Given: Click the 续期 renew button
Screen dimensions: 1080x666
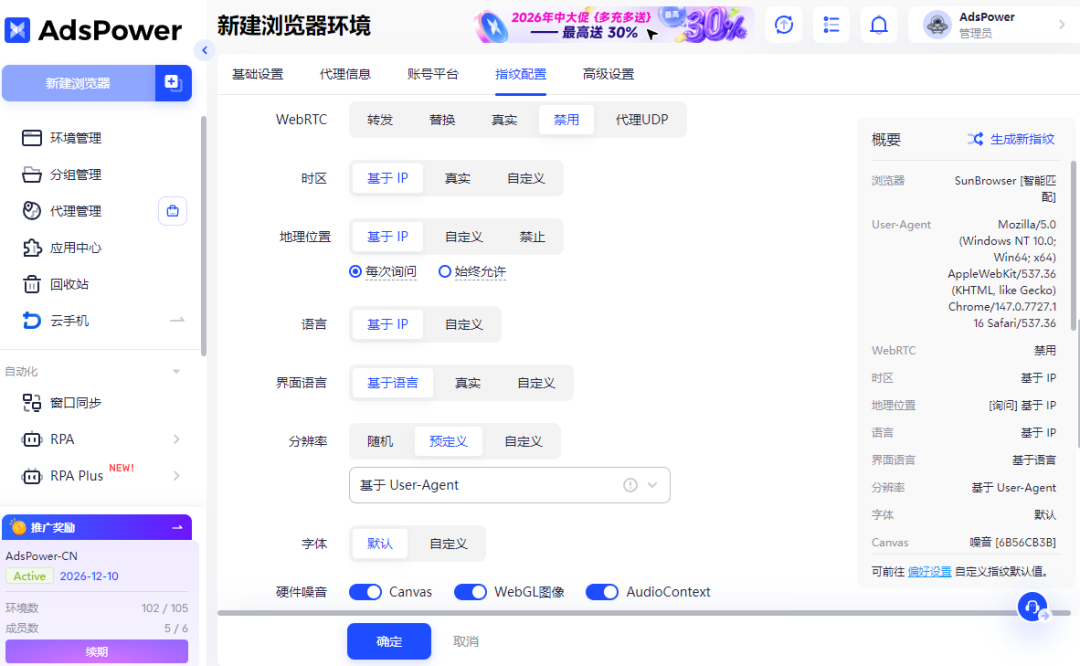Looking at the screenshot, I should 96,652.
